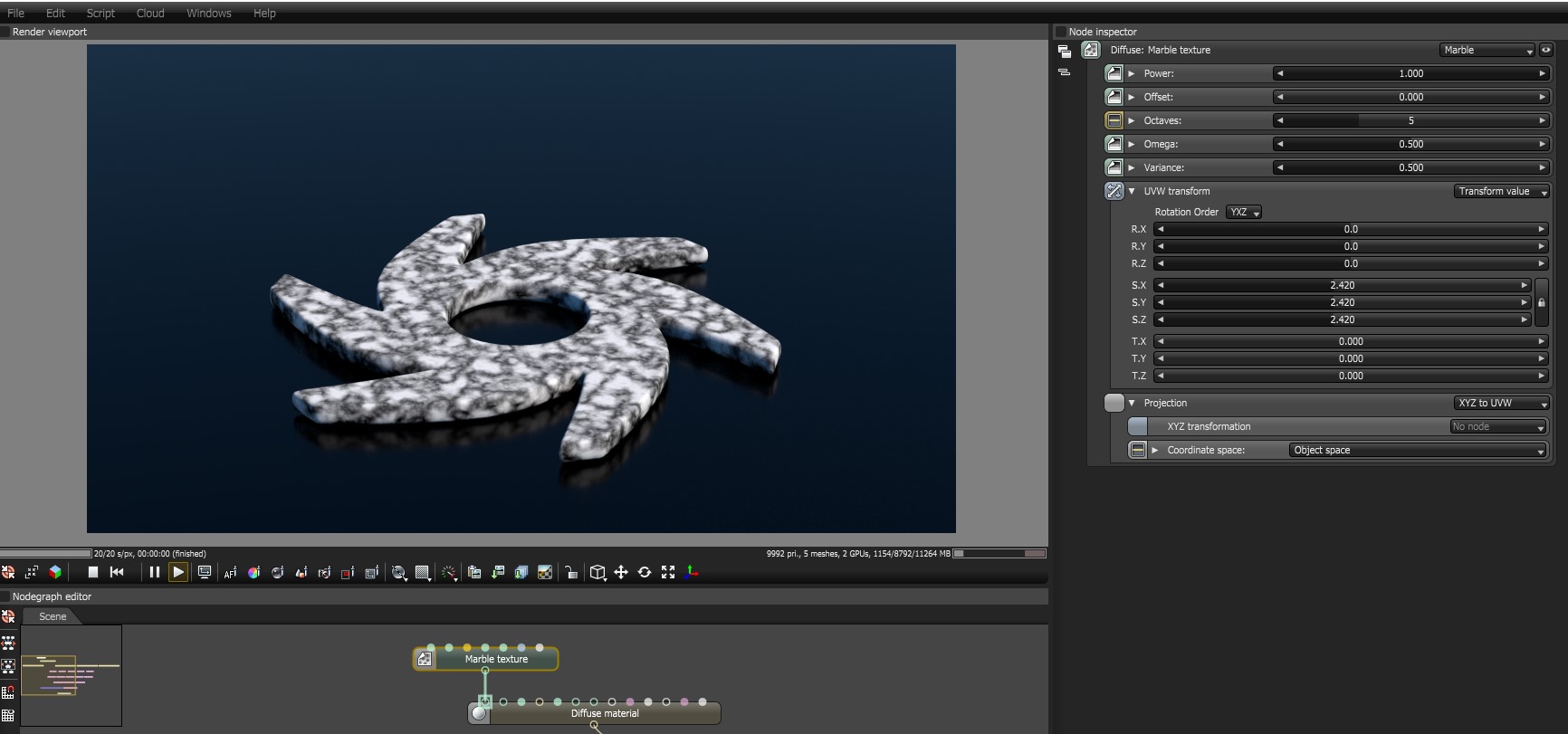Click the Omega value slider

click(1411, 144)
